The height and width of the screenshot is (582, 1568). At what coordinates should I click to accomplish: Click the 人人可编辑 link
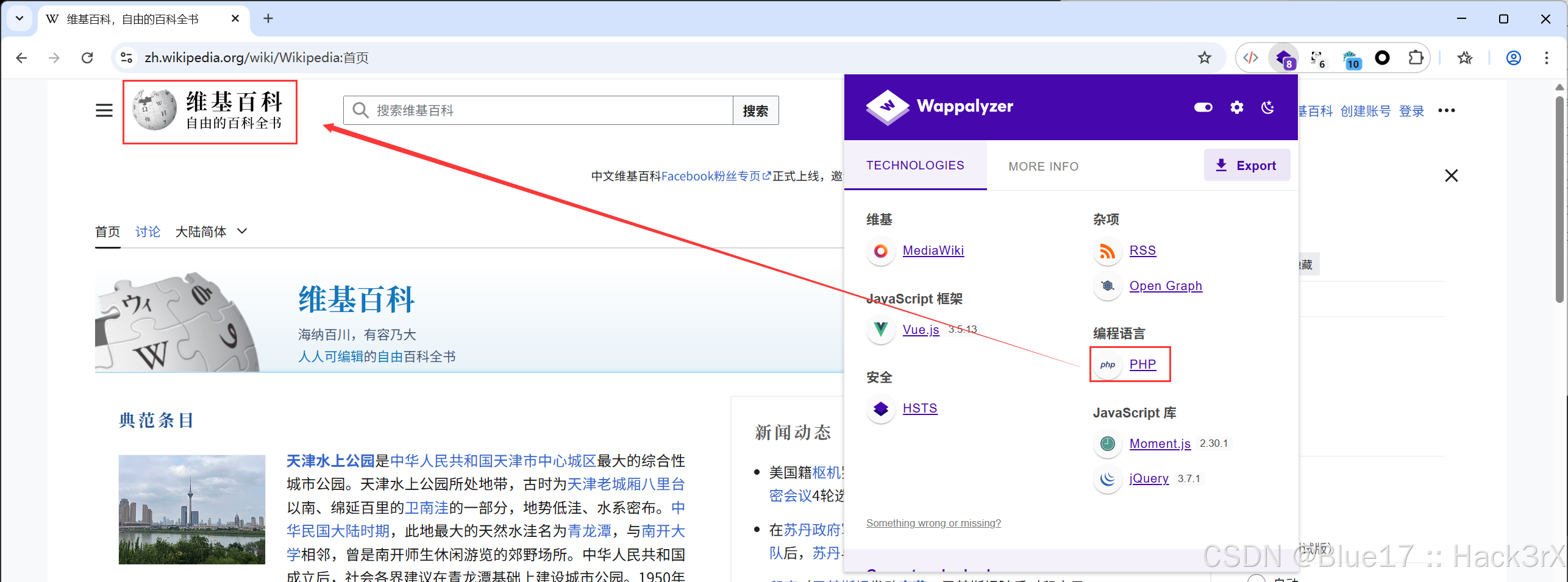(x=331, y=357)
